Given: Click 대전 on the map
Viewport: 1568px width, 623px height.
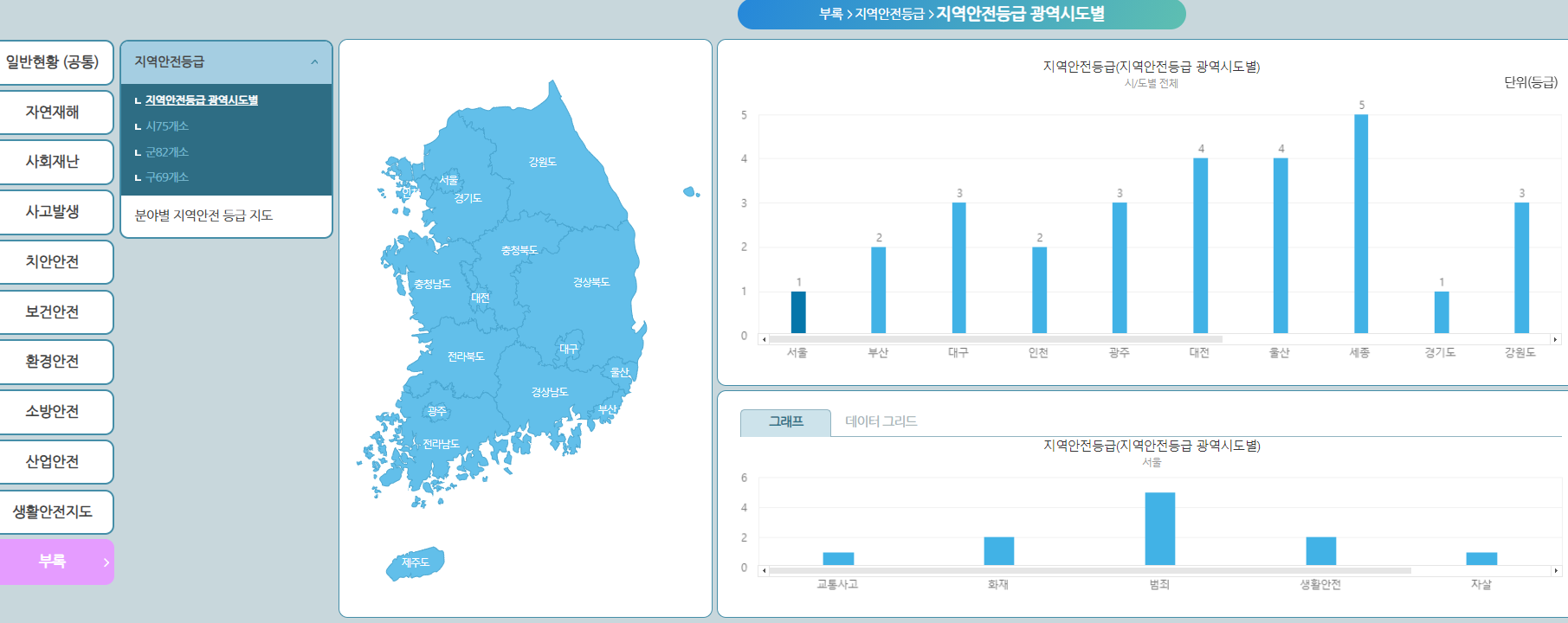Looking at the screenshot, I should click(481, 299).
